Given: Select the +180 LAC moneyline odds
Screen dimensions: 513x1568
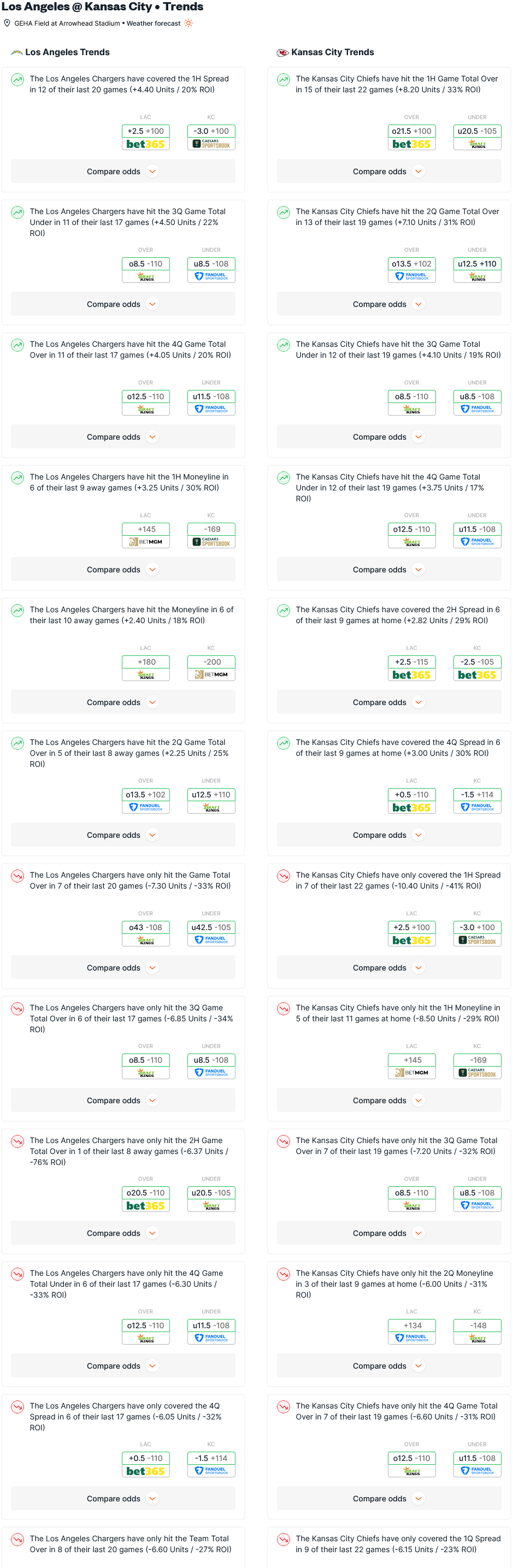Looking at the screenshot, I should [x=145, y=661].
